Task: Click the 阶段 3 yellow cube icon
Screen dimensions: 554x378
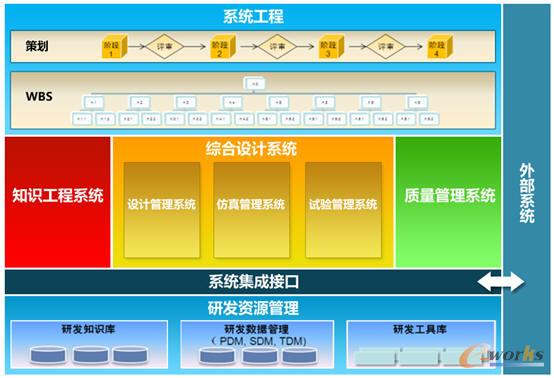Action: click(x=331, y=47)
